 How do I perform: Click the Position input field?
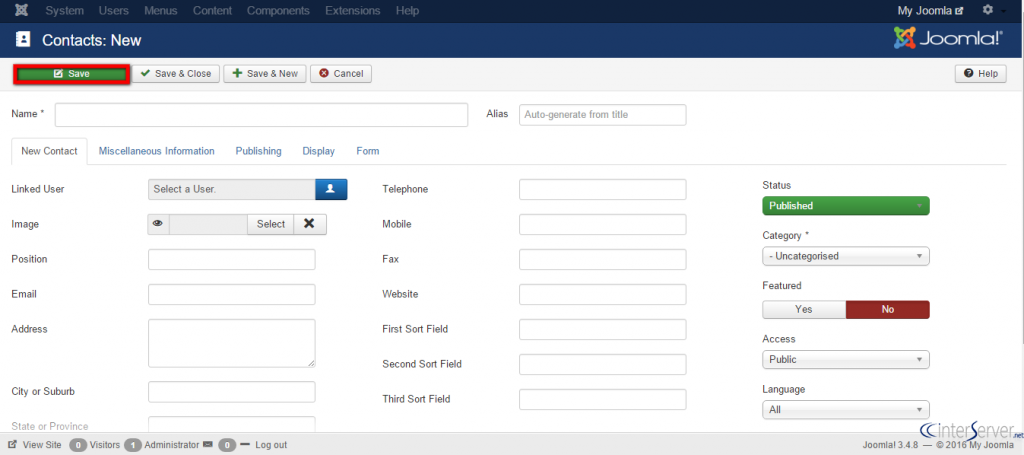coord(232,259)
